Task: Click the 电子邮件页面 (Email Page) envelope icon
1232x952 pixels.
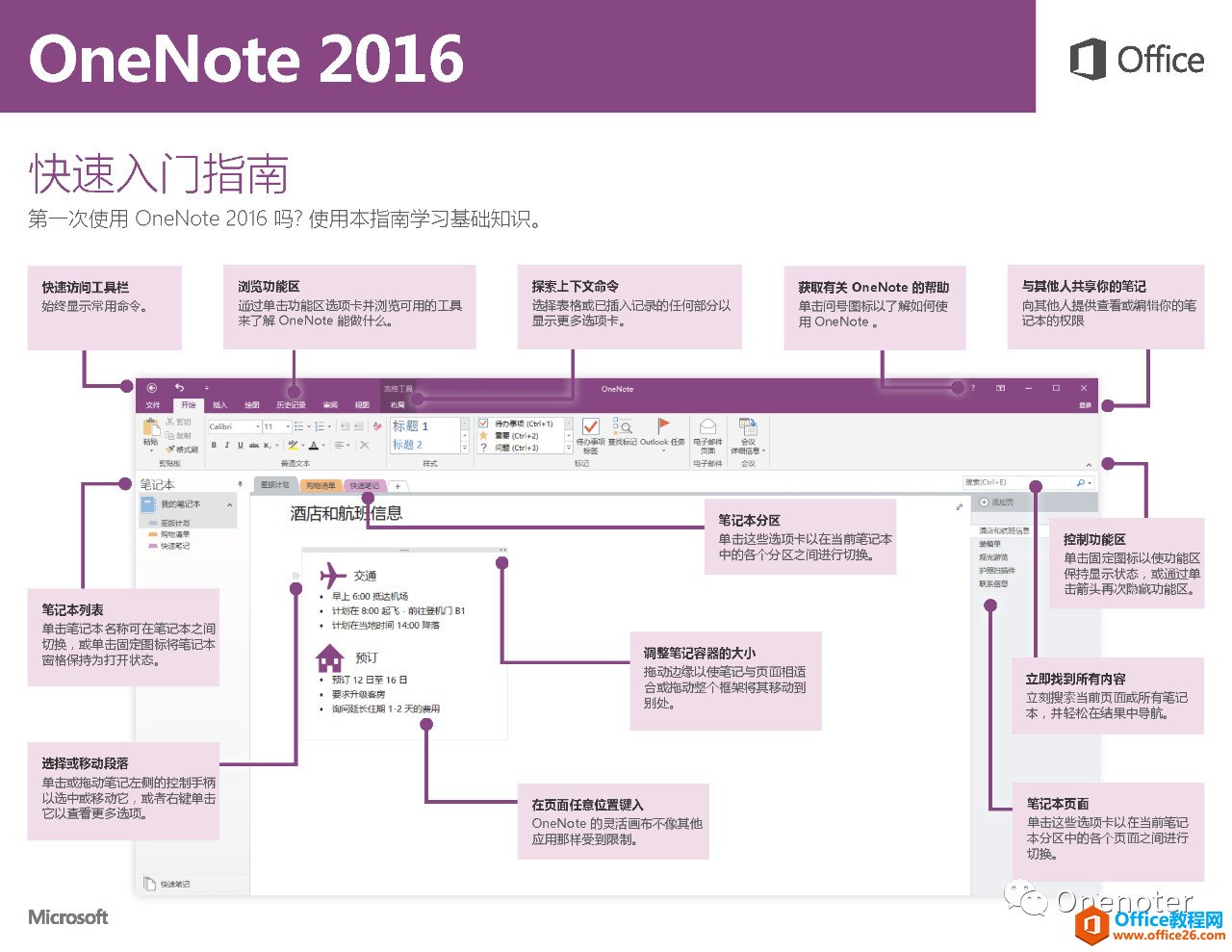Action: coord(707,426)
